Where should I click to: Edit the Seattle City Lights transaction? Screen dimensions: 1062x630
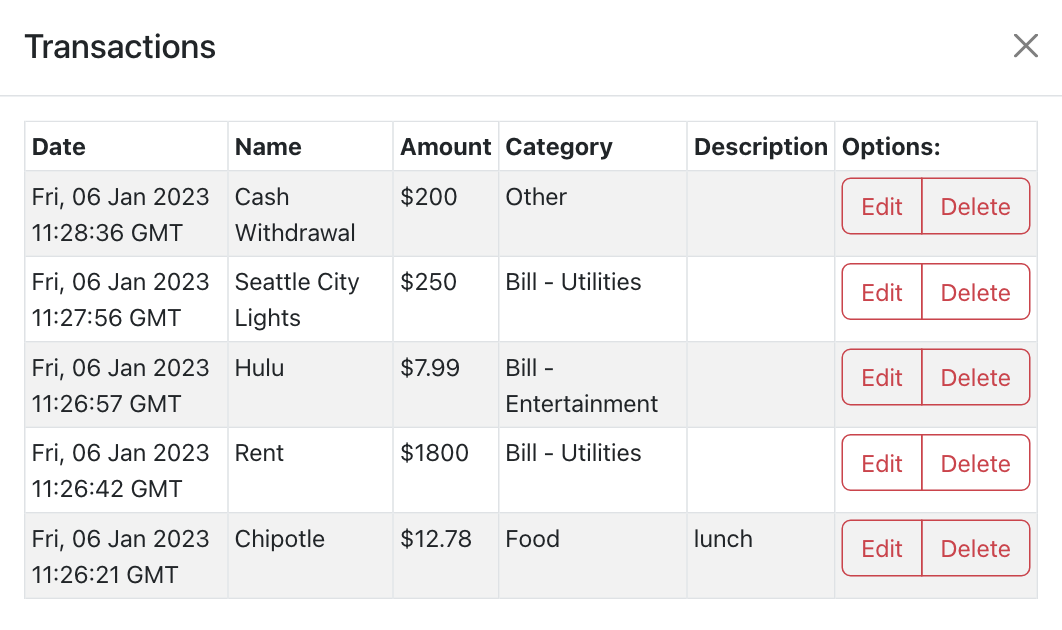click(881, 292)
